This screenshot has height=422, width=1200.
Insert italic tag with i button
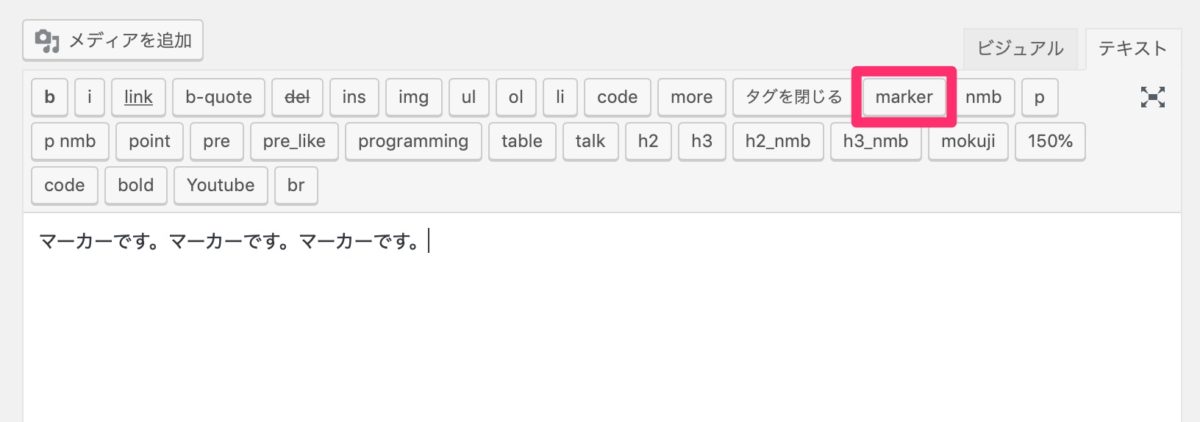(x=90, y=97)
